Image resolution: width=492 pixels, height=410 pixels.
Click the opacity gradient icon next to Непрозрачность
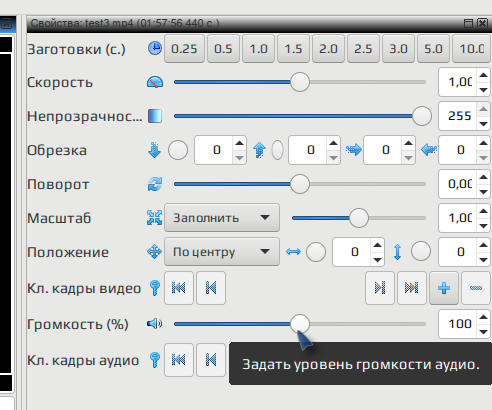tap(155, 116)
